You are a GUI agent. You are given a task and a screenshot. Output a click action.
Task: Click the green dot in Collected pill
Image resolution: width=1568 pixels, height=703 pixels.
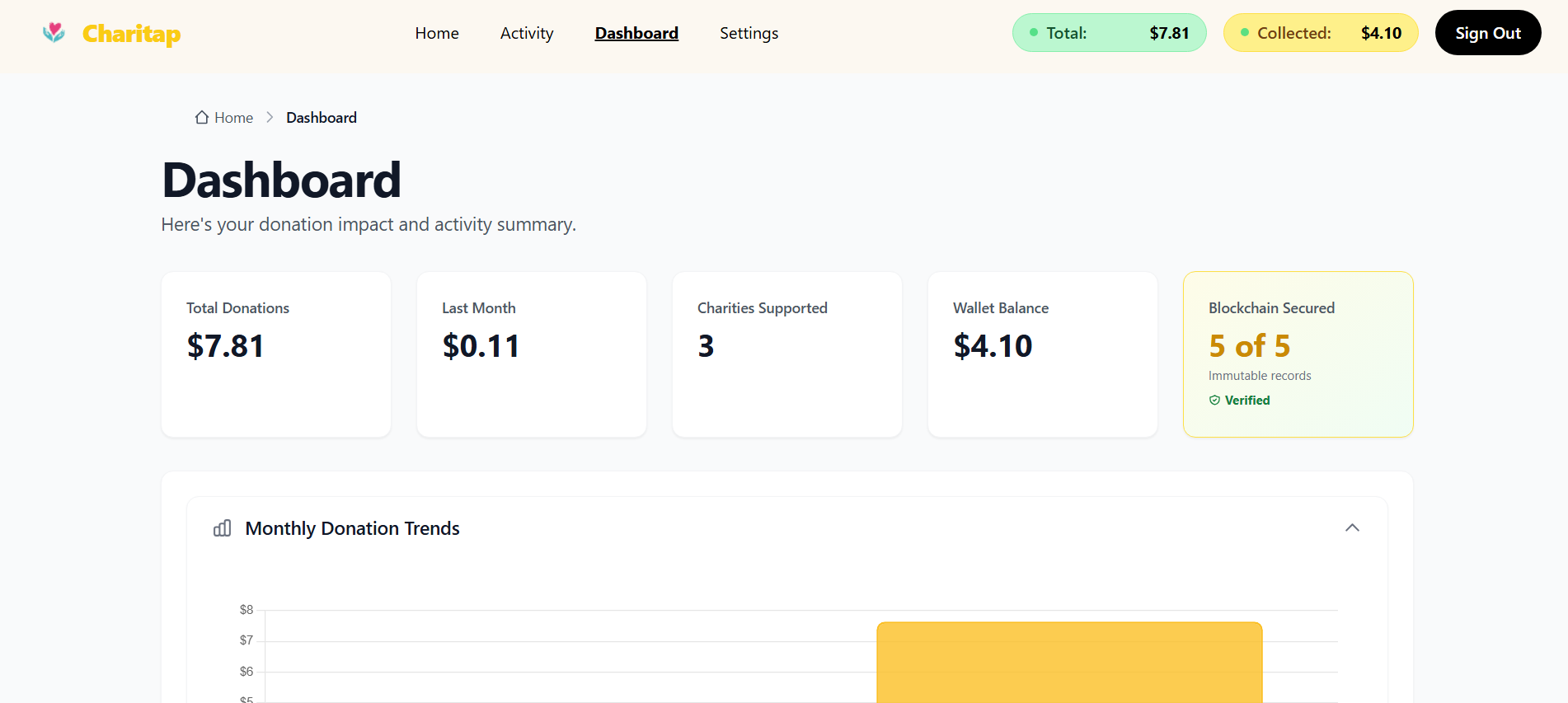1245,33
